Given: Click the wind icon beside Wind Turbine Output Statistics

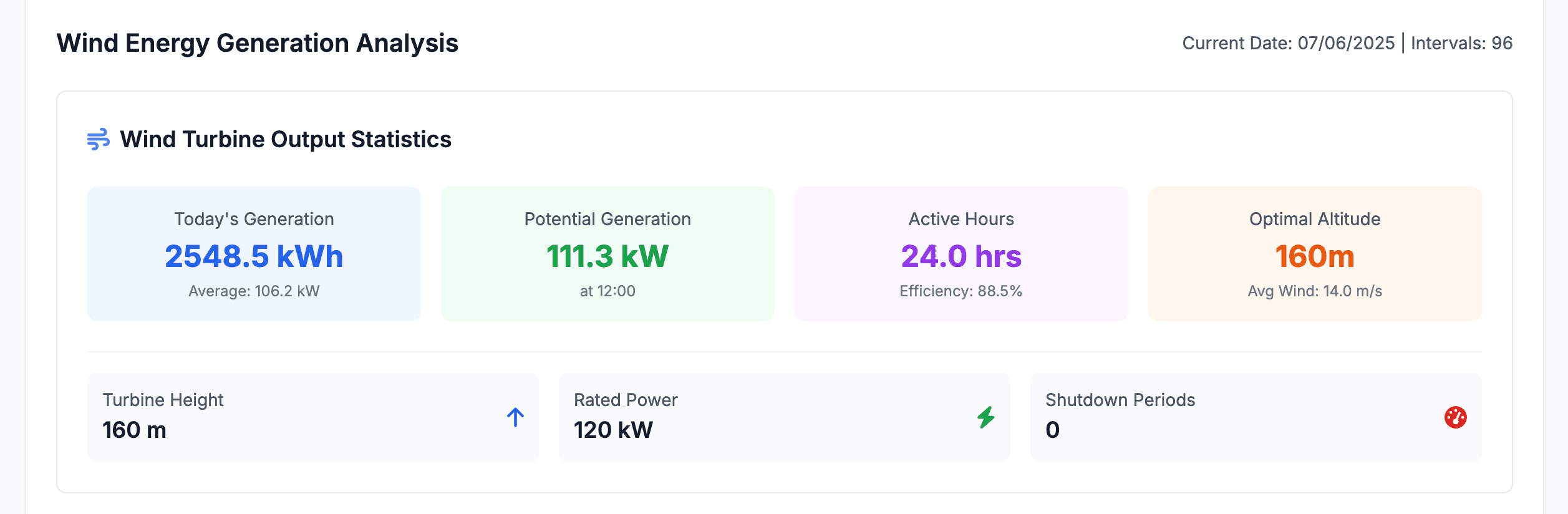Looking at the screenshot, I should click(x=98, y=139).
